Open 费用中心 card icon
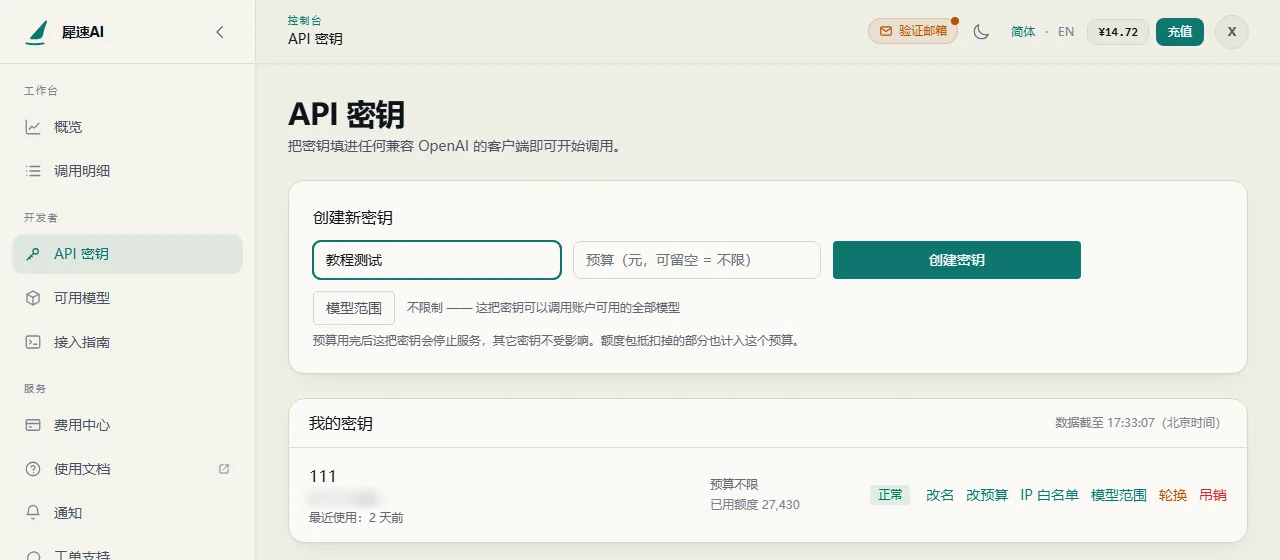 (x=33, y=425)
